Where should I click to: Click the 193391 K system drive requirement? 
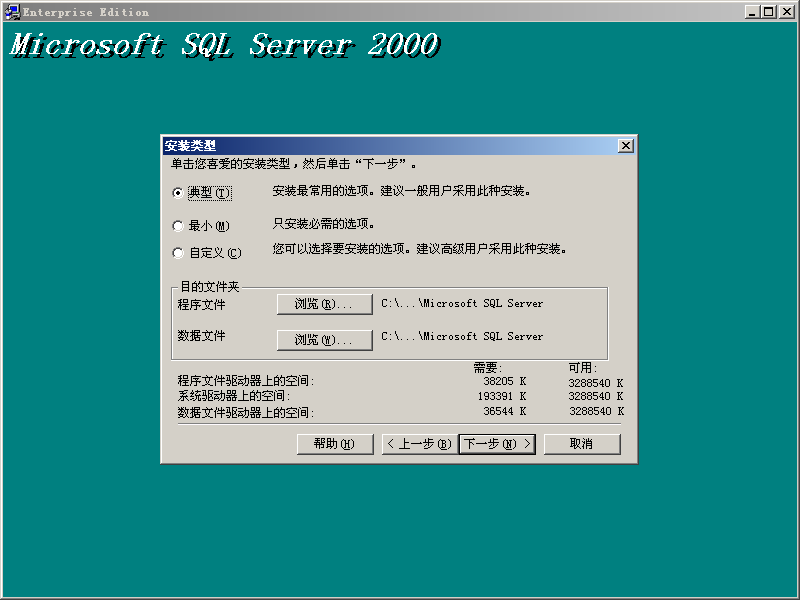[502, 396]
